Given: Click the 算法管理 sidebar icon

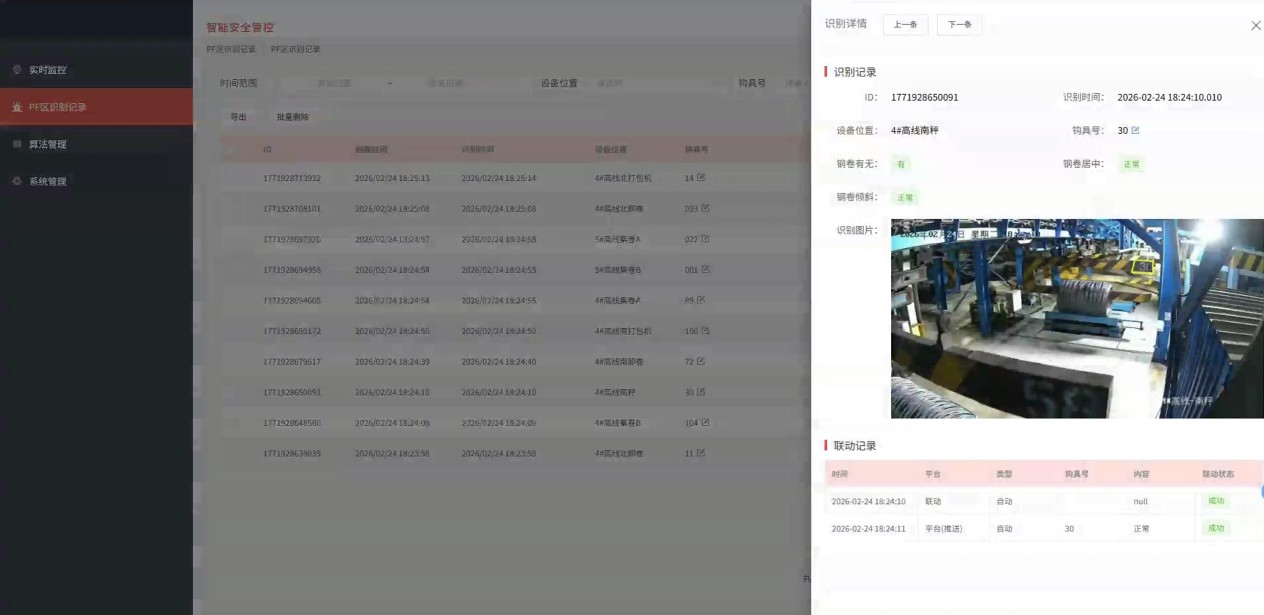Looking at the screenshot, I should tap(17, 144).
